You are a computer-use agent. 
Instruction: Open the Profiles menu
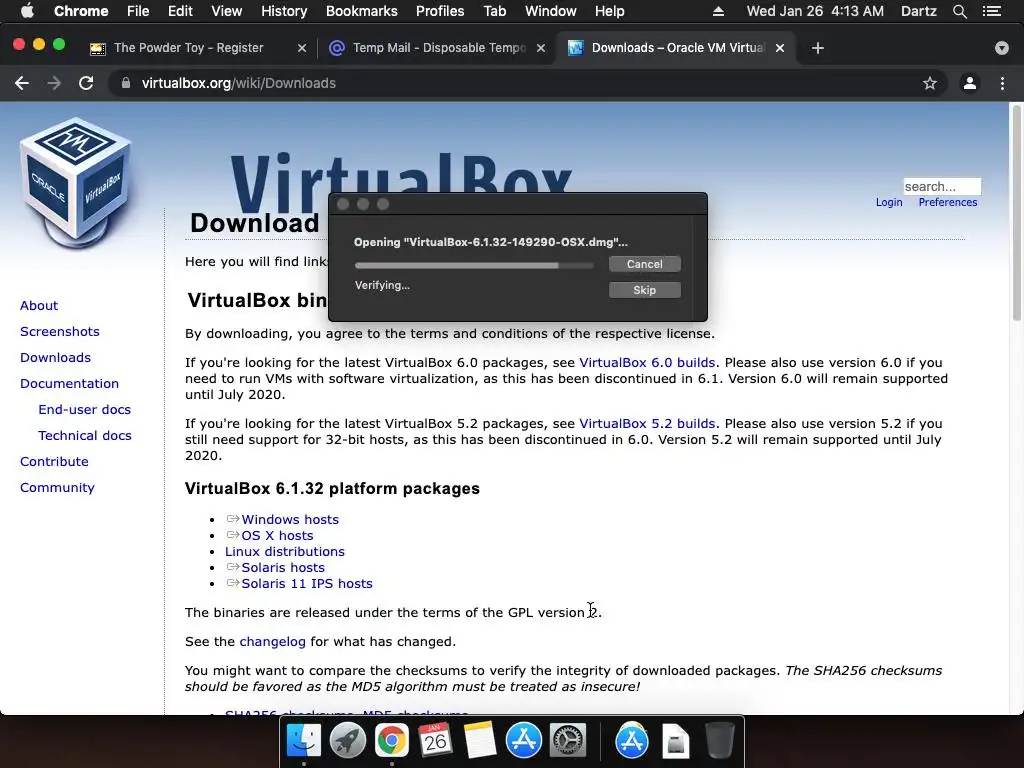pyautogui.click(x=440, y=11)
